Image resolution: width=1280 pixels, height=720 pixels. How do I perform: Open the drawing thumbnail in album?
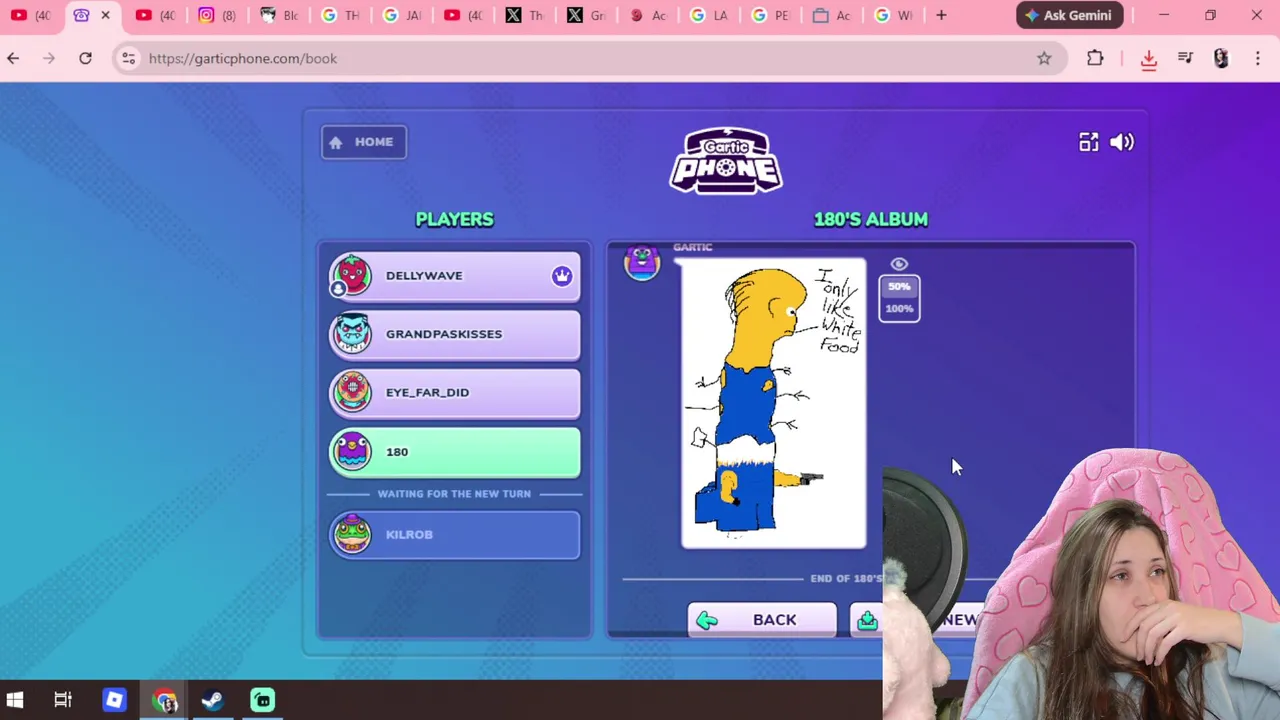(774, 404)
